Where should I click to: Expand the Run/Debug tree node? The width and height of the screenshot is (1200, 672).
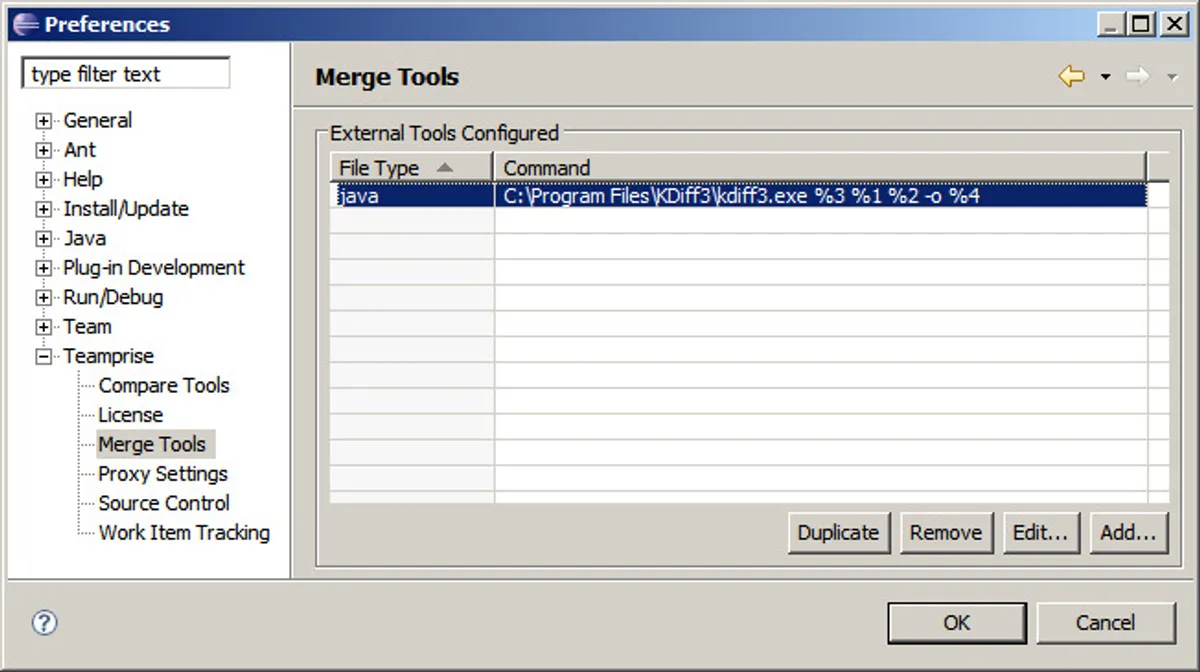(43, 298)
